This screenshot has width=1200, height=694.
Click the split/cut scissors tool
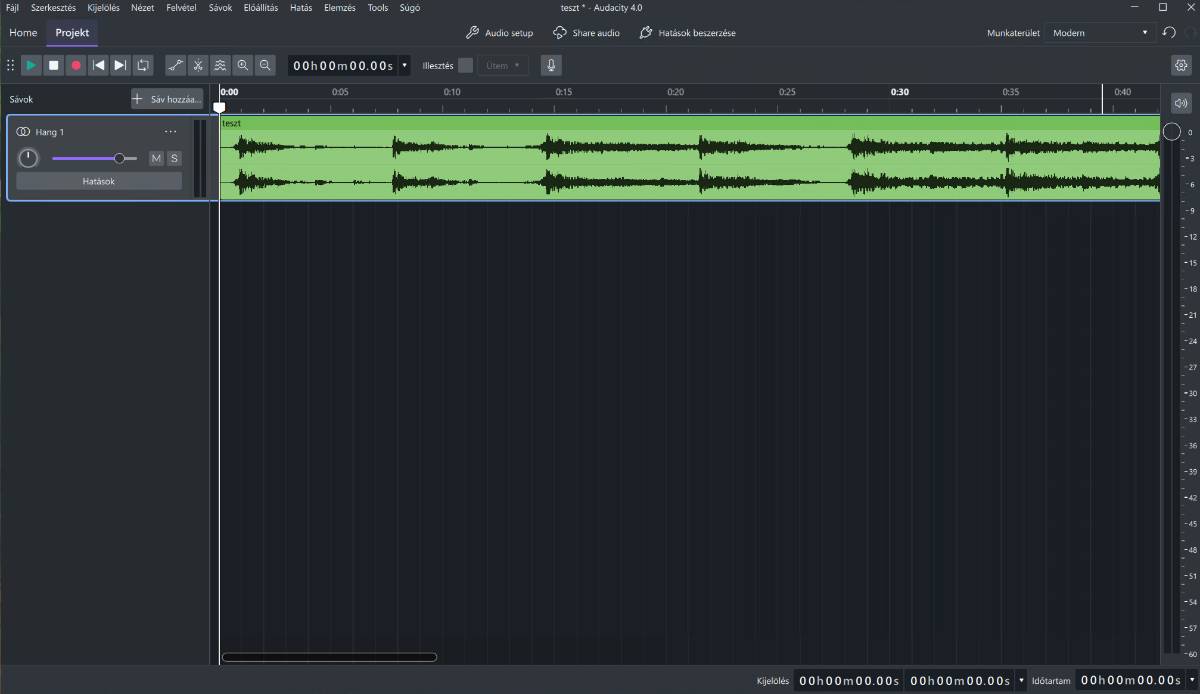point(198,65)
